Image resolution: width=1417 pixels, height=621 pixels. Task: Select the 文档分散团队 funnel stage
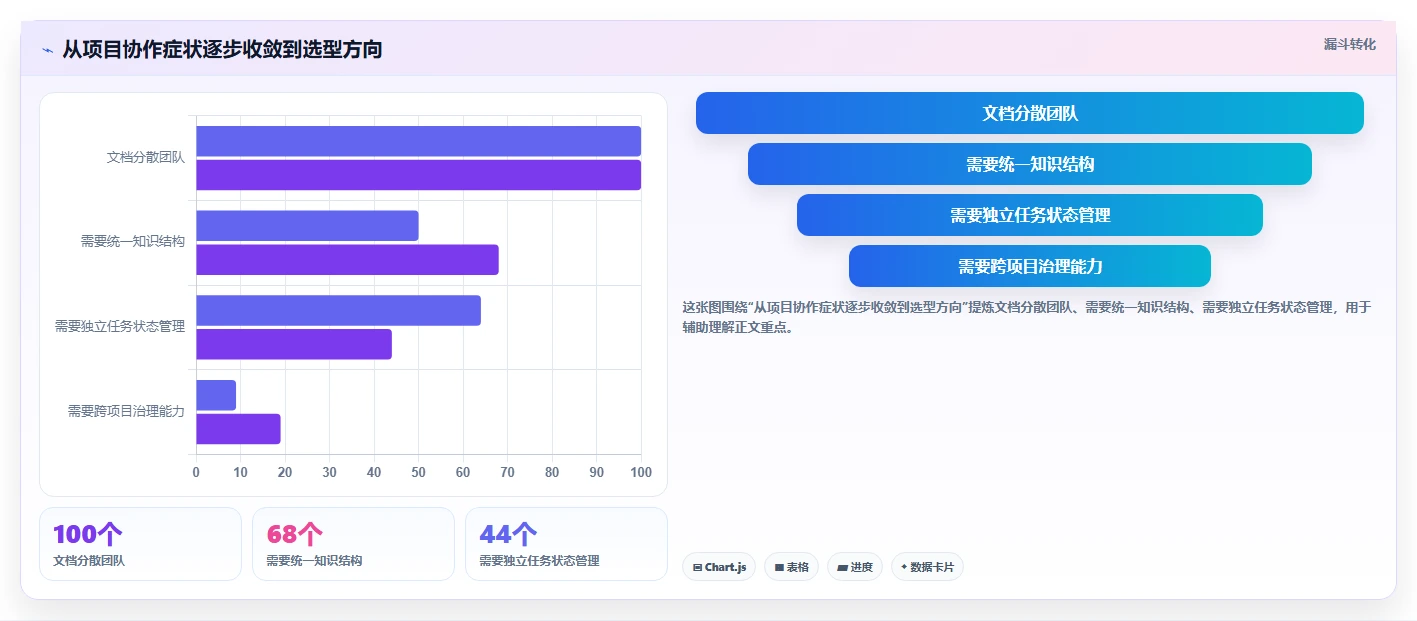(x=1029, y=113)
